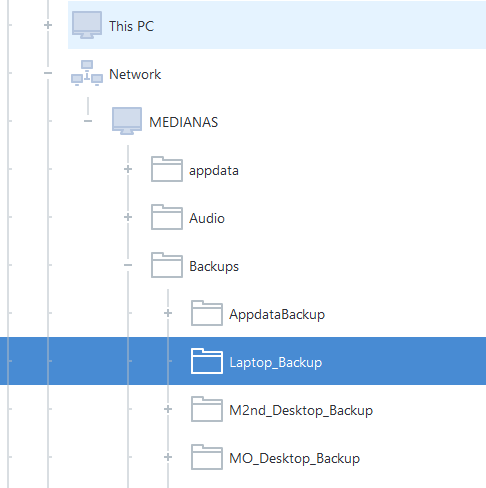The height and width of the screenshot is (488, 486).
Task: Select the Backups folder name
Action: point(214,267)
